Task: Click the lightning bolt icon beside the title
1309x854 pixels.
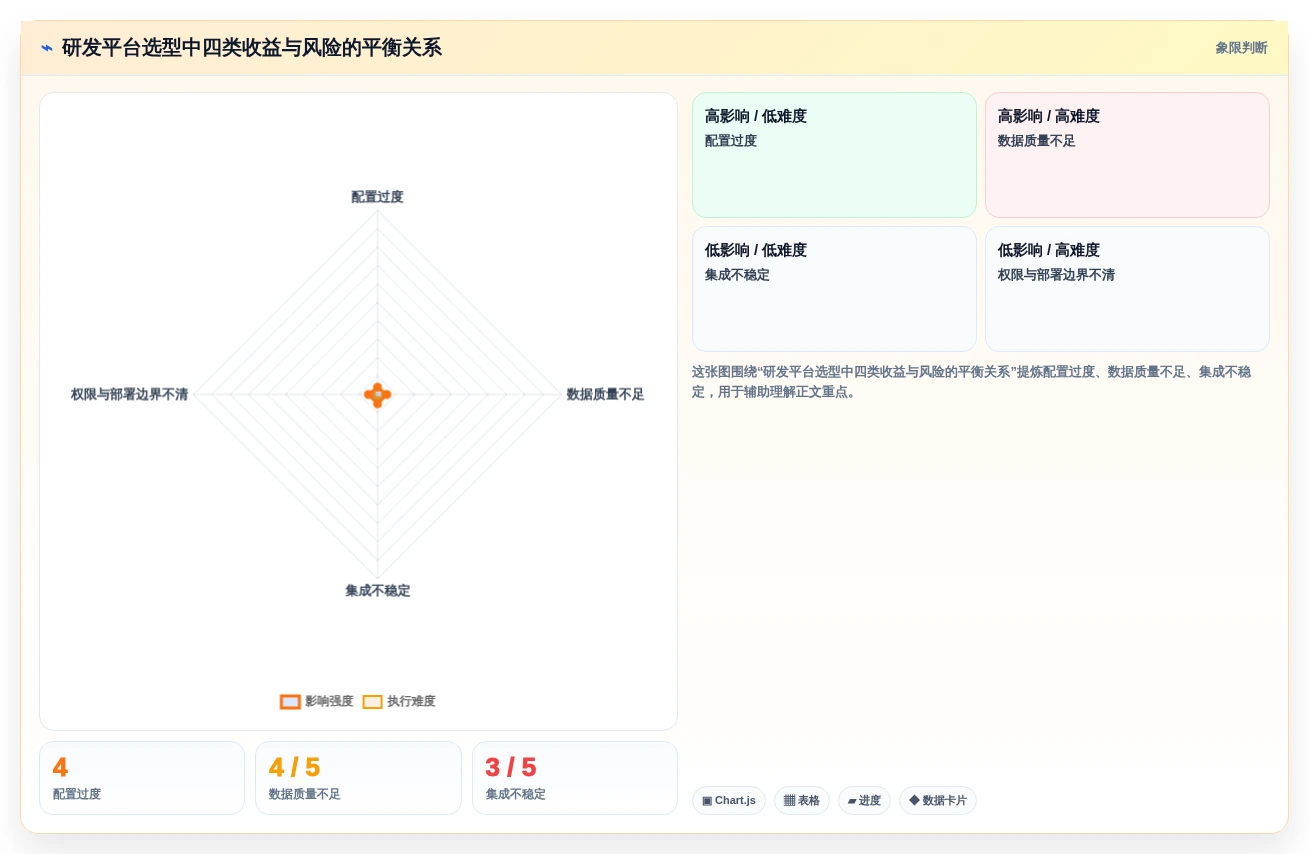Action: (47, 48)
